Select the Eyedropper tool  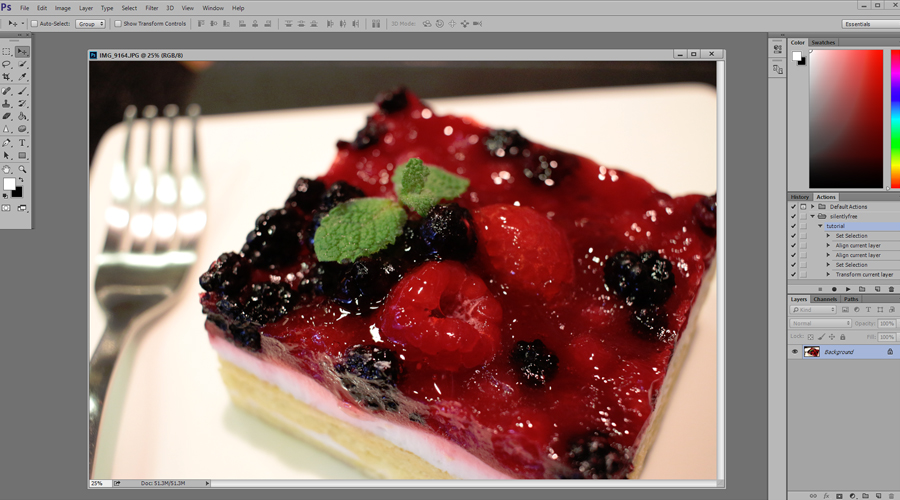(22, 77)
